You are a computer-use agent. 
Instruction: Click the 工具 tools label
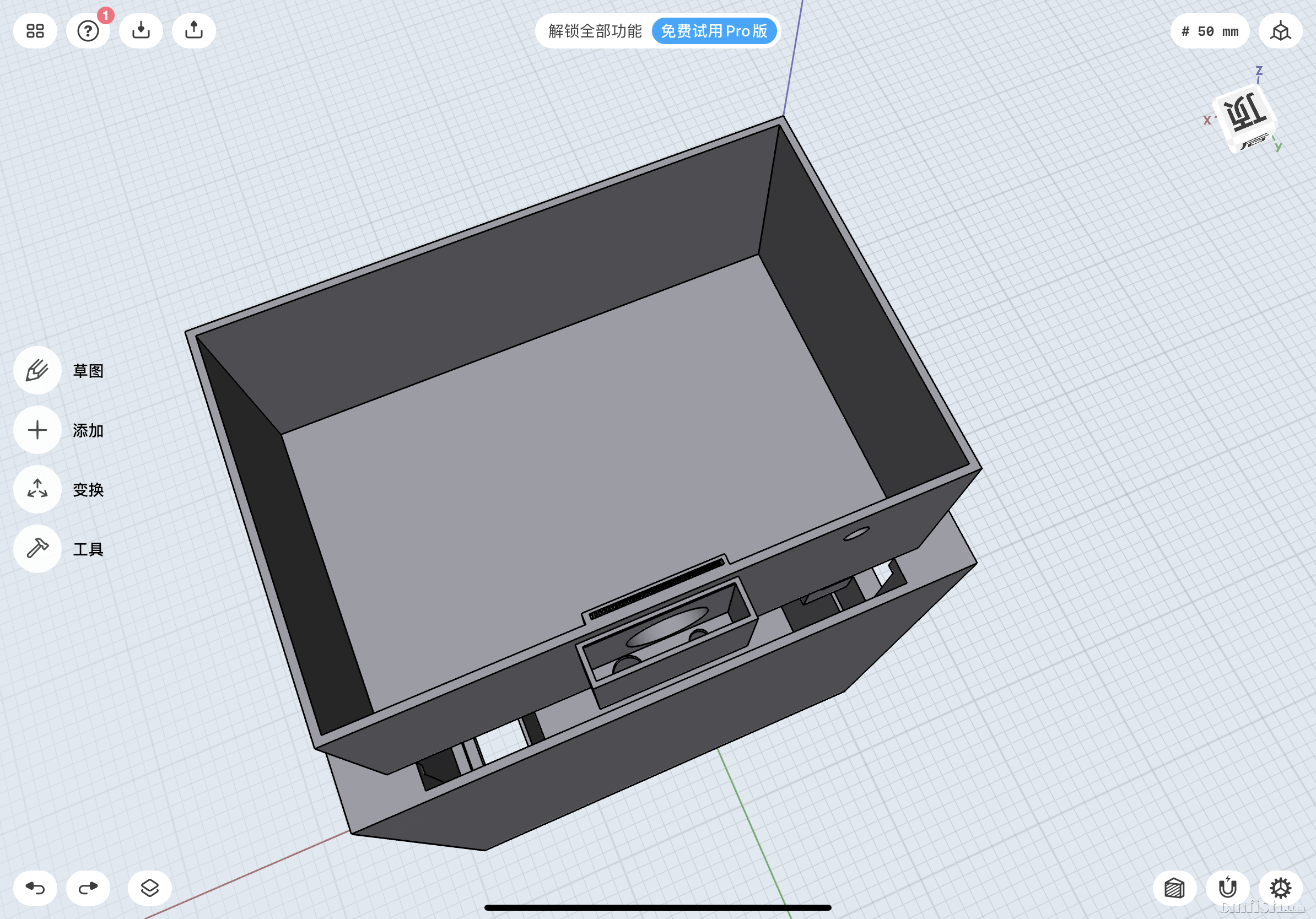(x=88, y=549)
